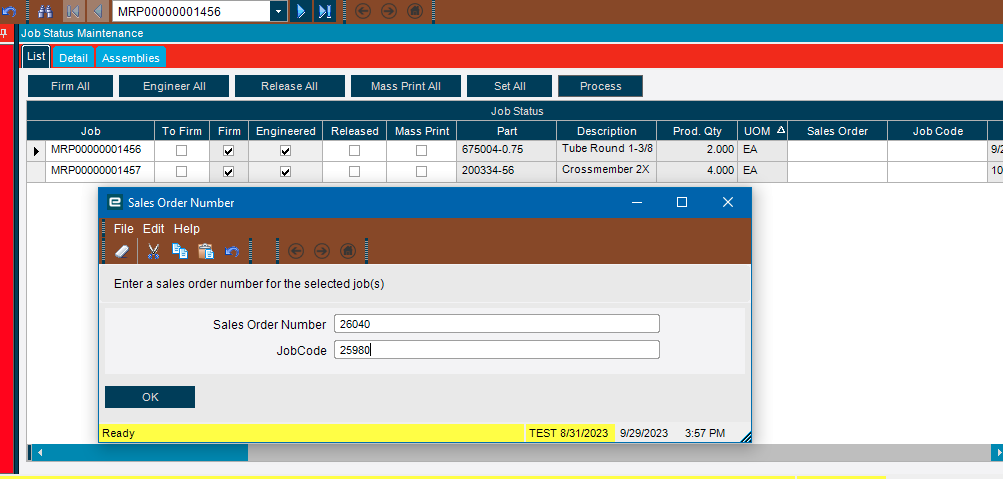Screen dimensions: 1003x479
Task: Go to previous record arrow
Action: [98, 12]
